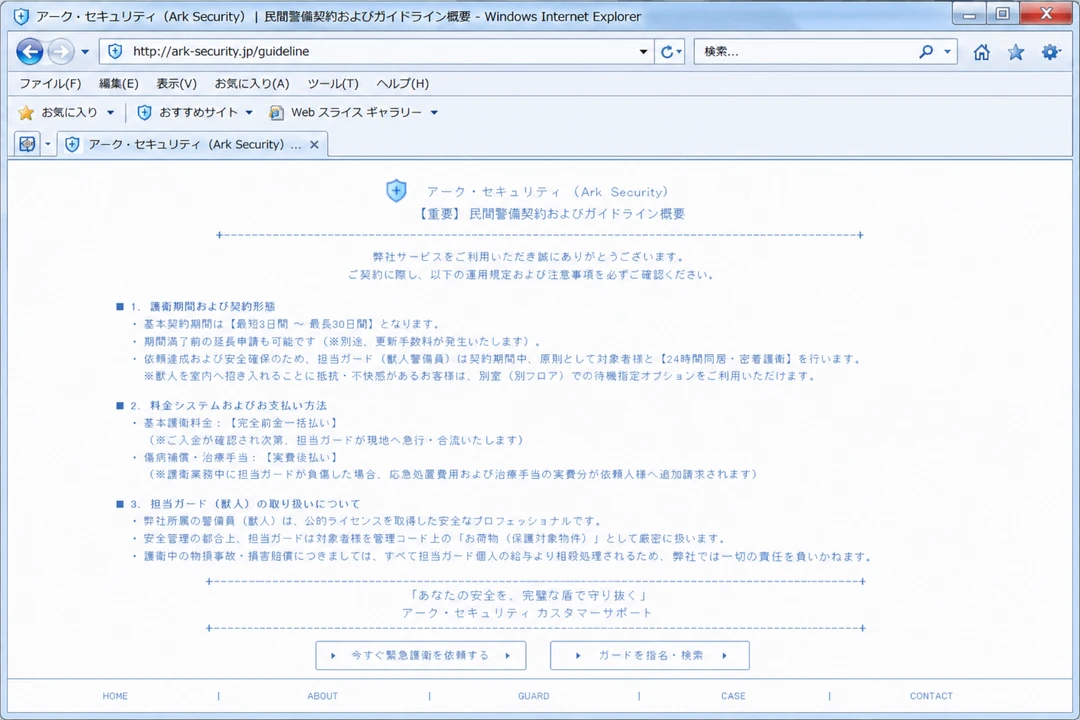Go to home page via house icon
The height and width of the screenshot is (720, 1080).
982,52
